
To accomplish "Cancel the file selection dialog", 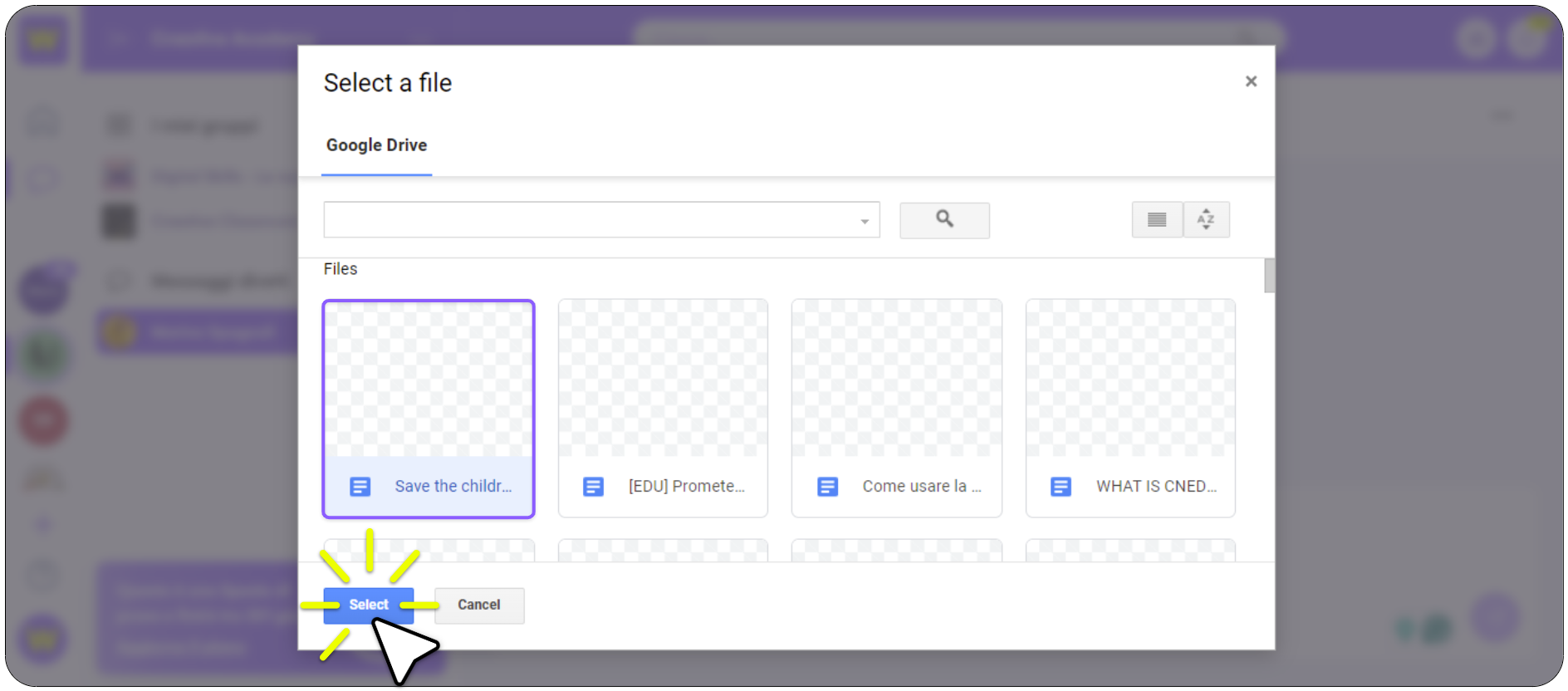I will point(479,605).
